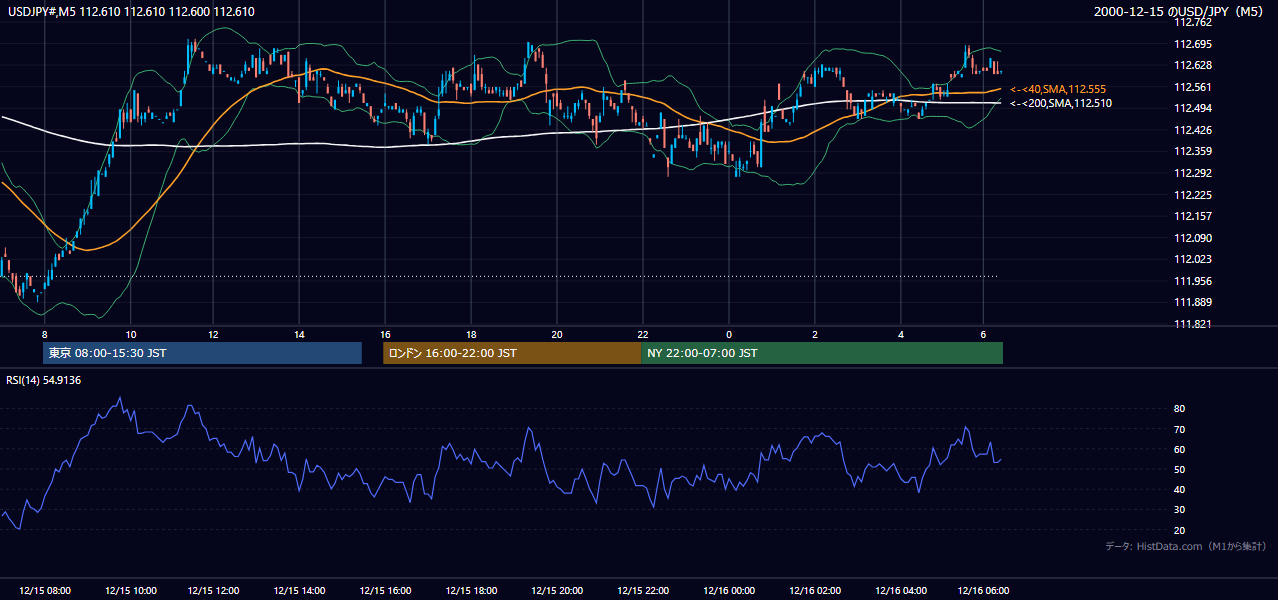Click the 12/16 06:00 time axis label

click(x=986, y=590)
